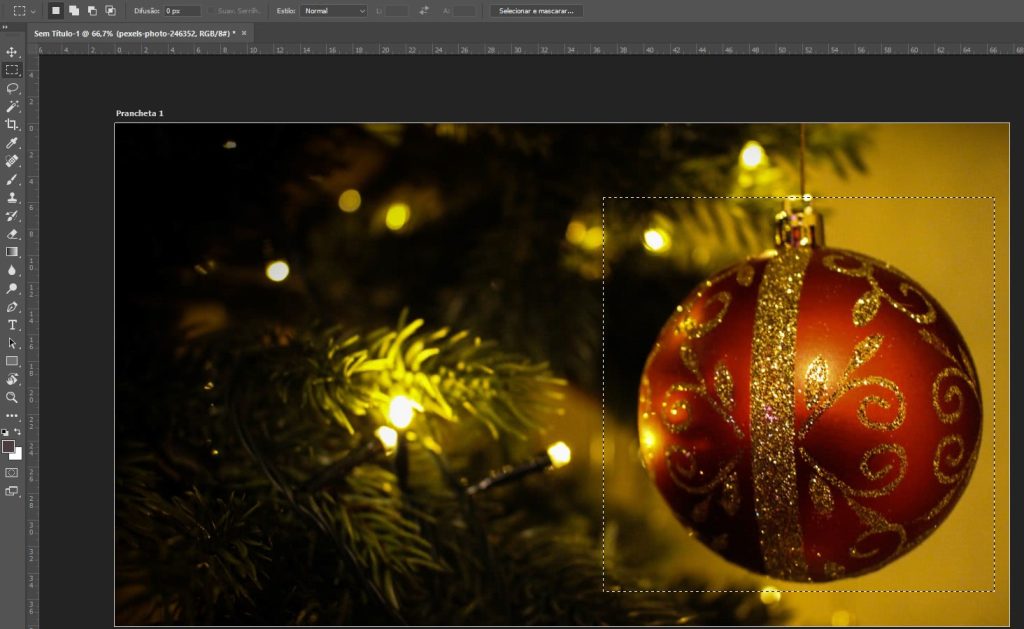The image size is (1024, 629).
Task: Select the Brush tool
Action: [12, 179]
